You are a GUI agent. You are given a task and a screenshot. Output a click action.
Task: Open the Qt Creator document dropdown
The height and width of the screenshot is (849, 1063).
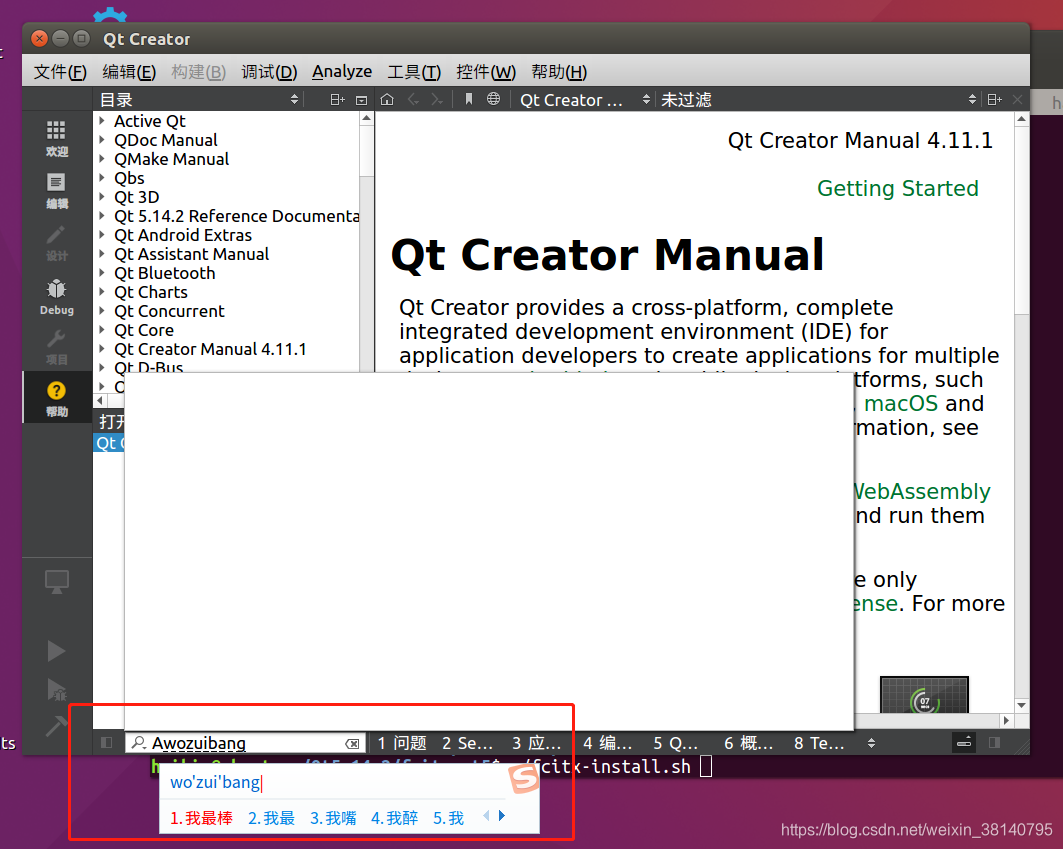click(584, 100)
